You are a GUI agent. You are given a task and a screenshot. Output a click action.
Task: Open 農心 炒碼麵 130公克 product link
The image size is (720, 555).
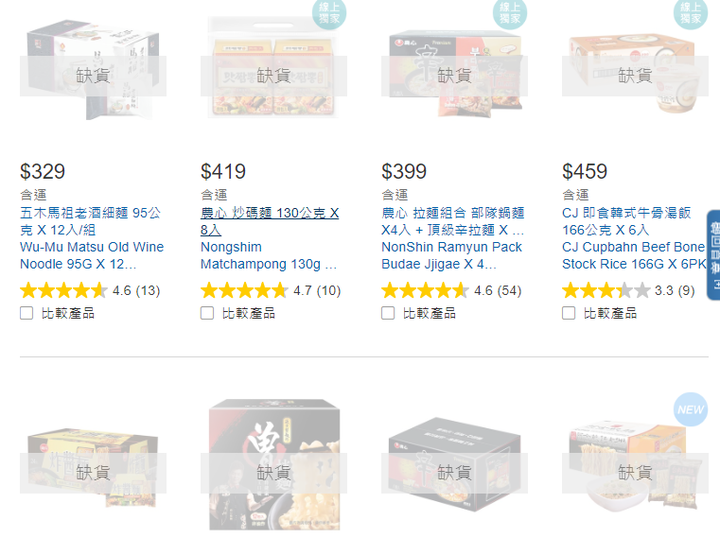270,221
